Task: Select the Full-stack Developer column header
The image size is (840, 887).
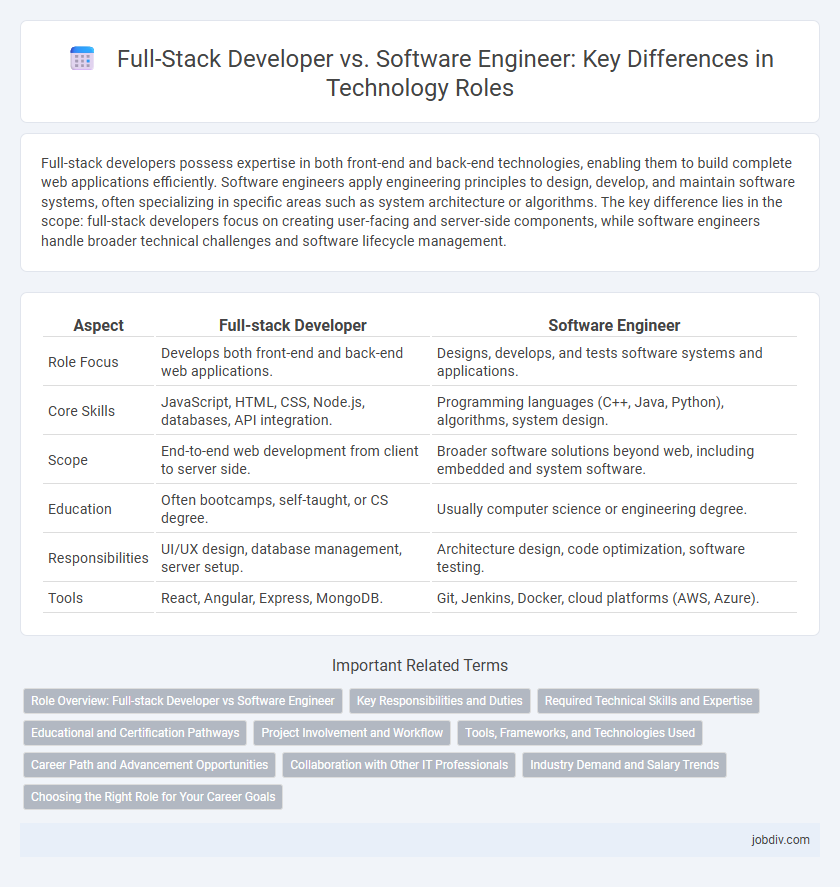Action: [292, 325]
